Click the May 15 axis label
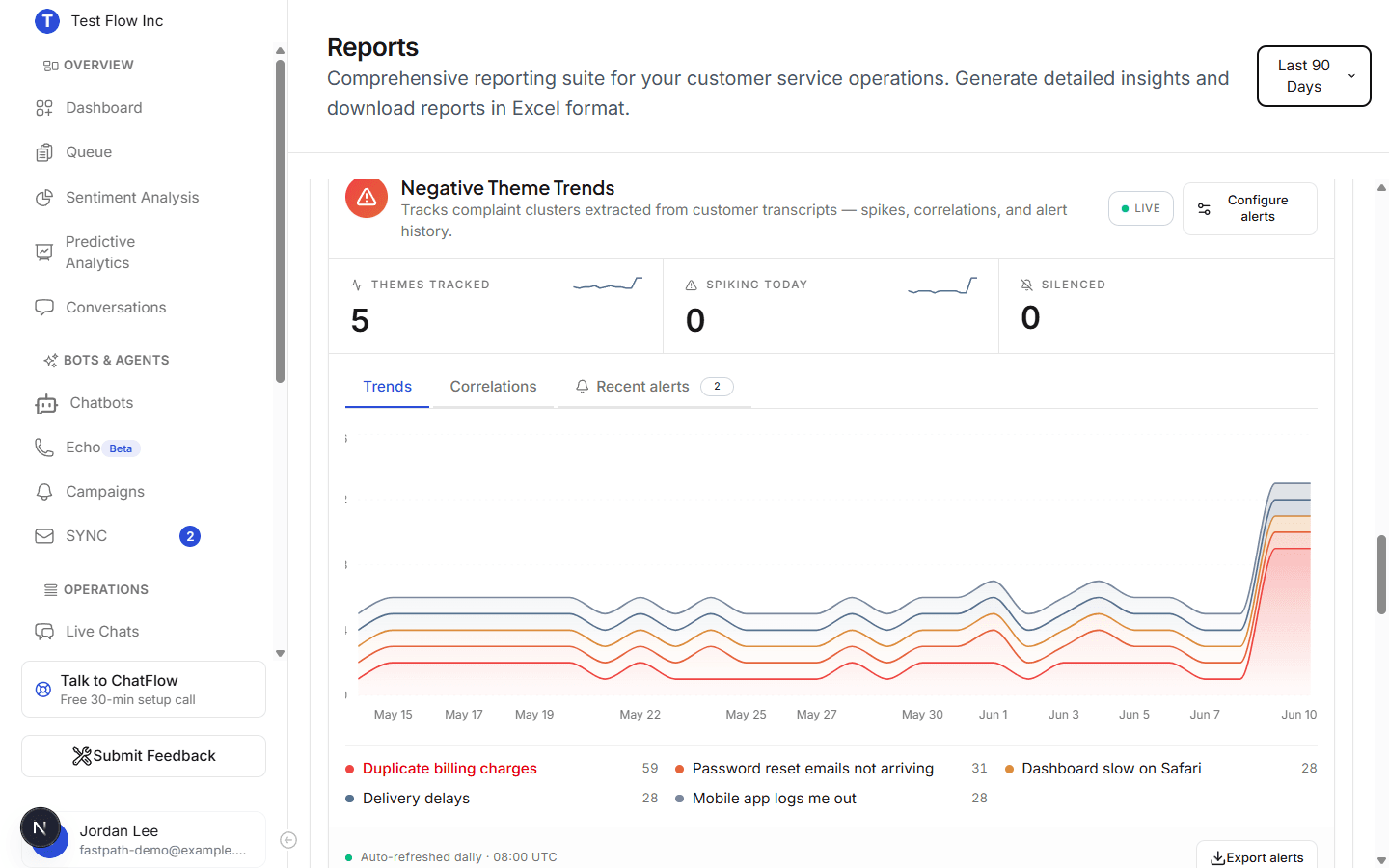The height and width of the screenshot is (868, 1389). [393, 715]
